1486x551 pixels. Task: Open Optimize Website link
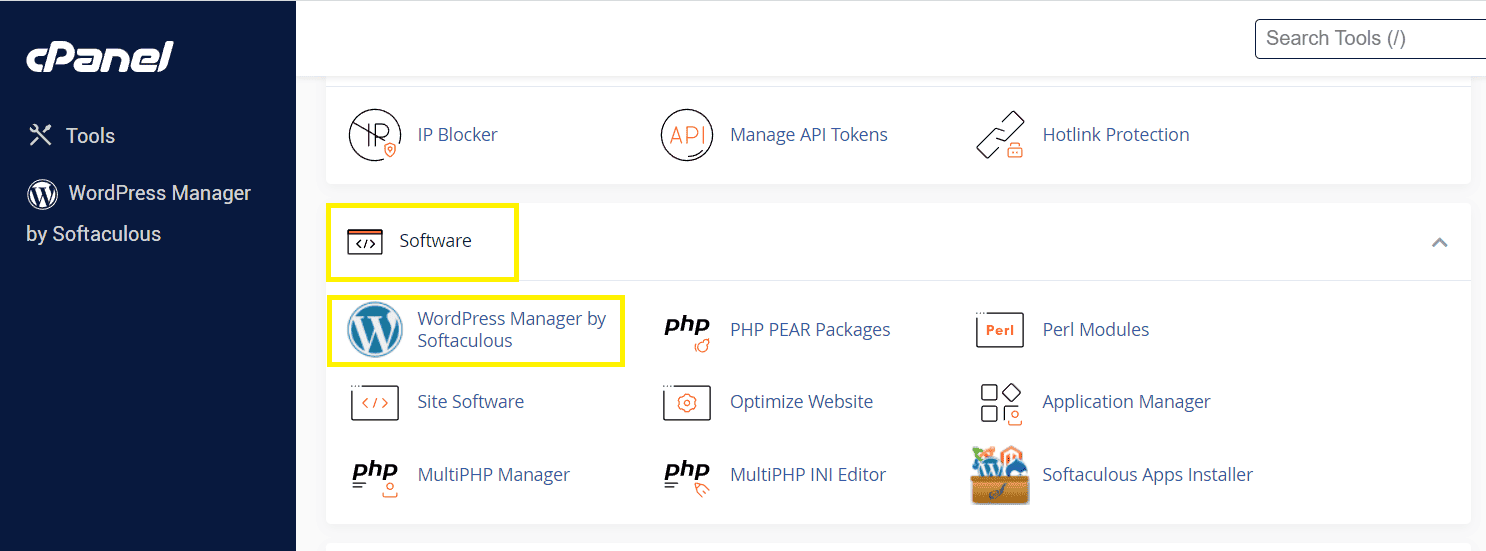pos(801,402)
